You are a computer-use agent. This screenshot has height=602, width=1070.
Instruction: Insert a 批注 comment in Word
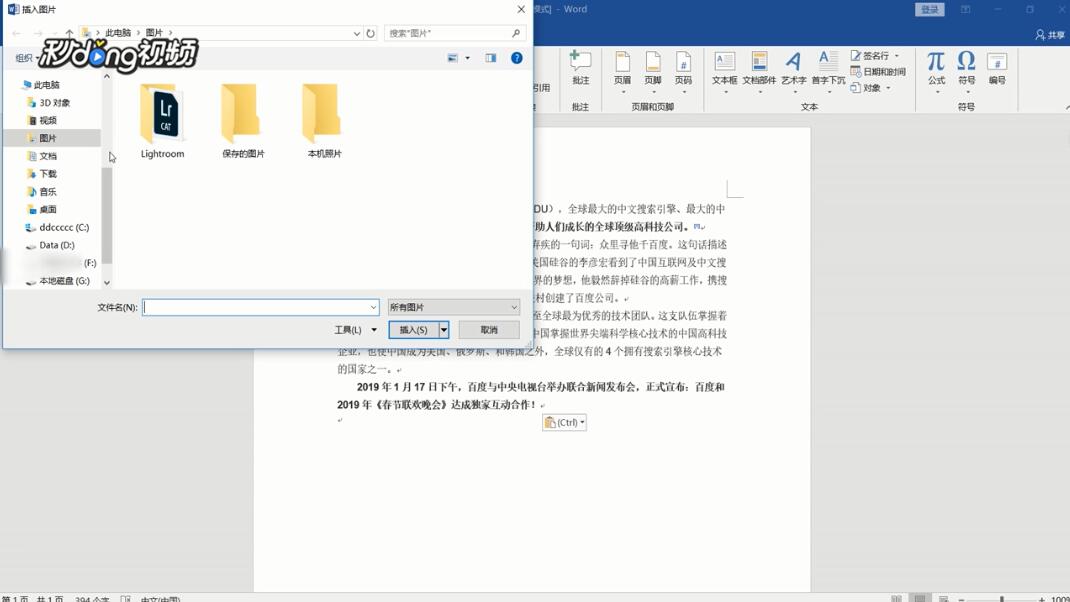581,68
